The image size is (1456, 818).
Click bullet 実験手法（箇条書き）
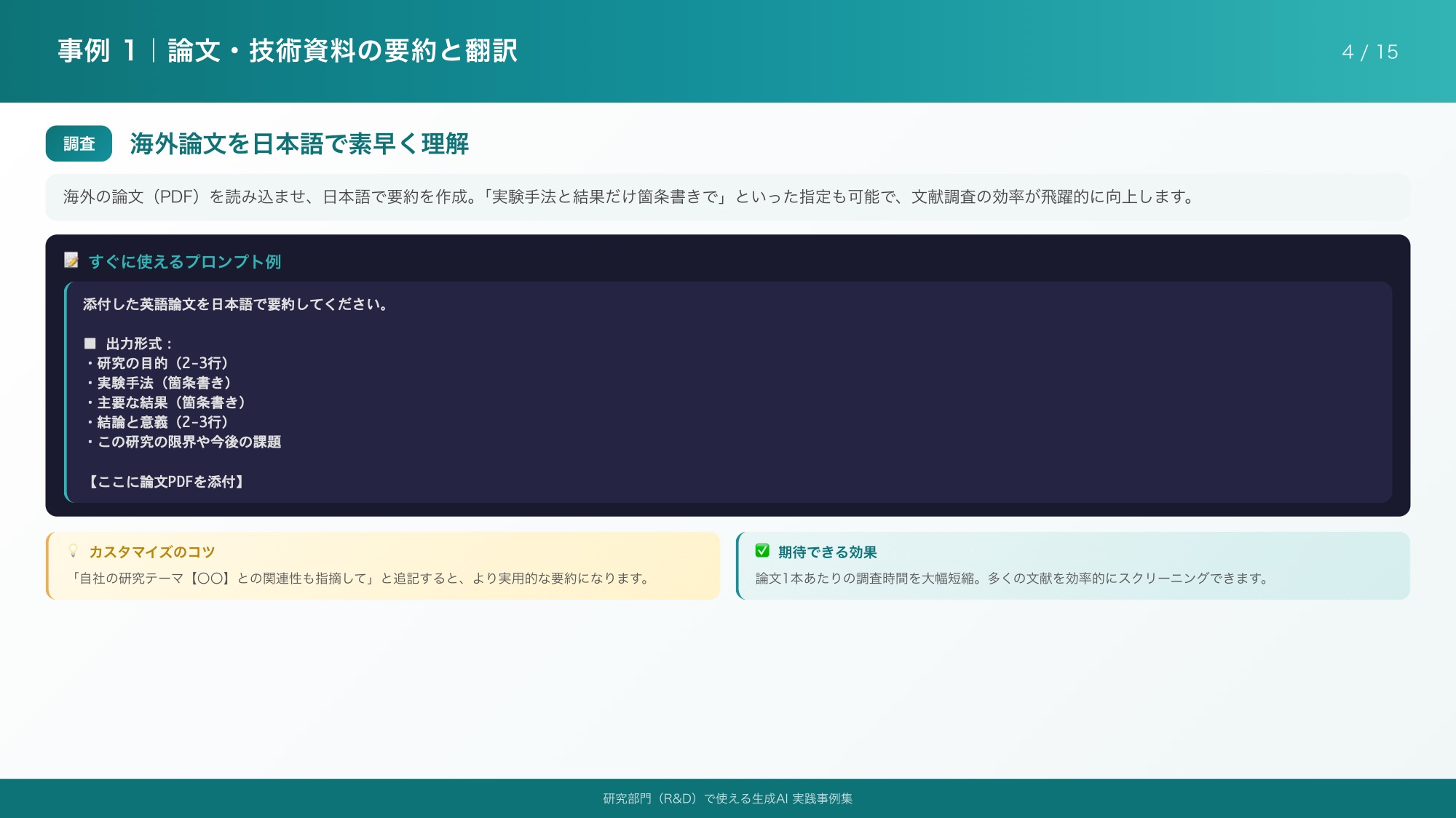click(x=159, y=383)
